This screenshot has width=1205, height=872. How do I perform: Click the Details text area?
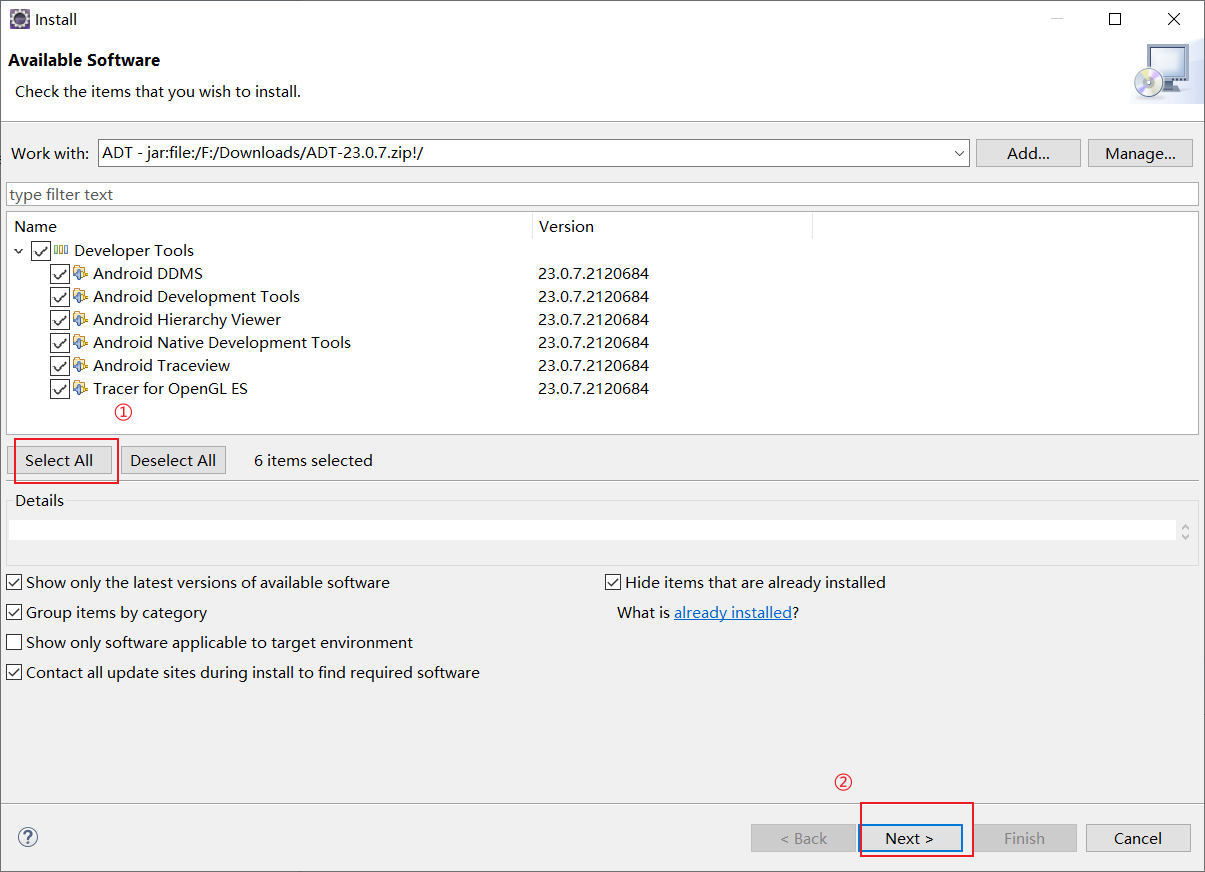coord(592,530)
